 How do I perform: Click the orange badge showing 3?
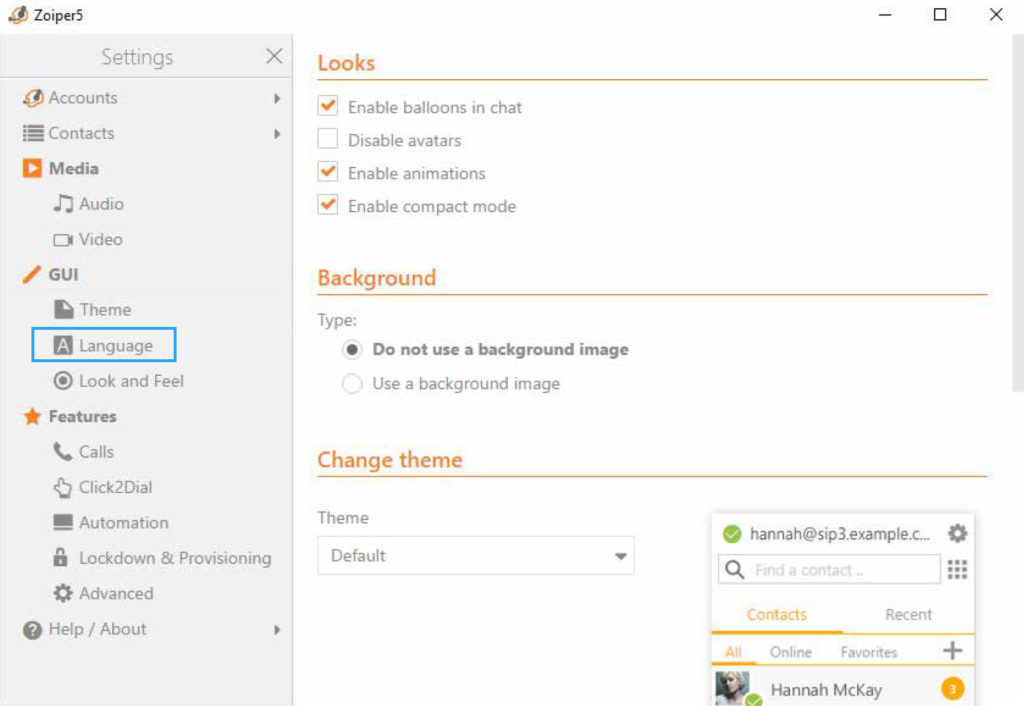(x=952, y=688)
